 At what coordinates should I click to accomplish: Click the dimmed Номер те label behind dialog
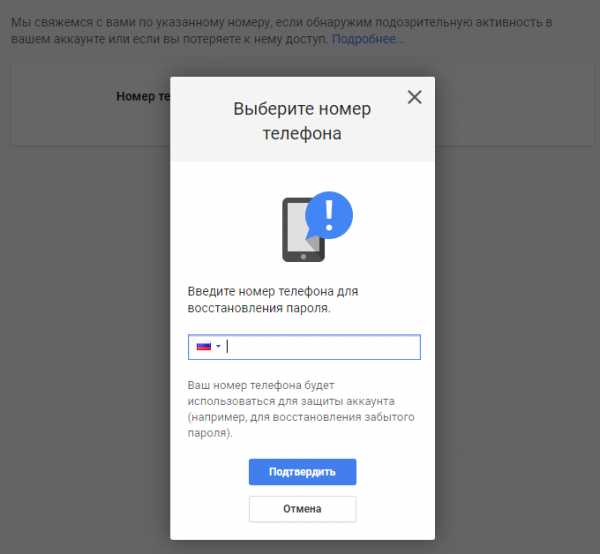pyautogui.click(x=143, y=96)
